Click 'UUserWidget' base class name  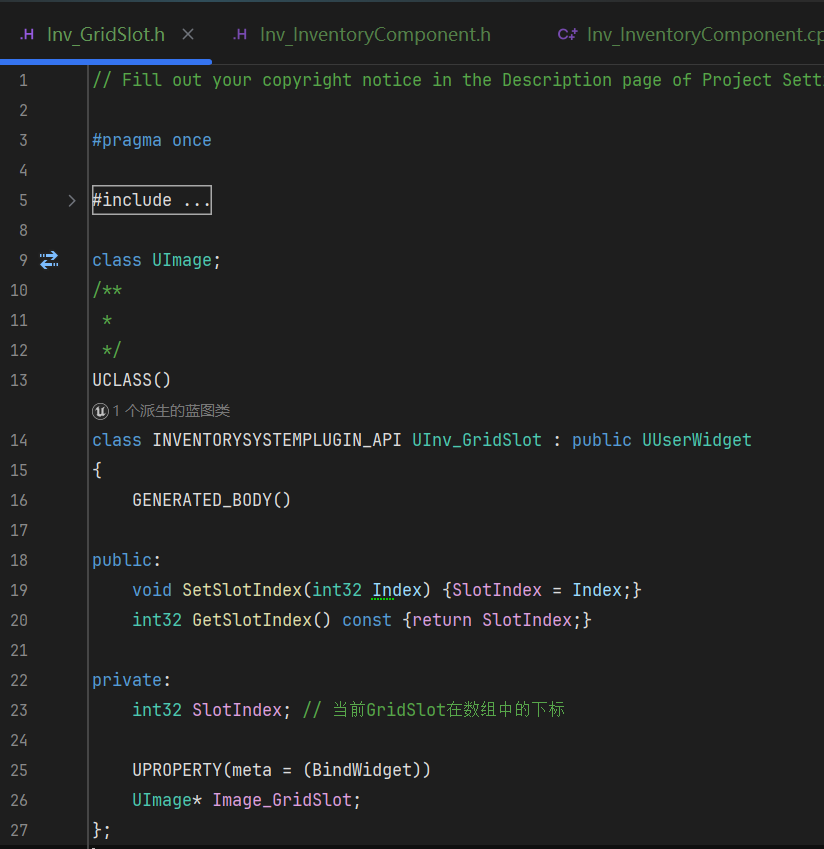(x=697, y=440)
